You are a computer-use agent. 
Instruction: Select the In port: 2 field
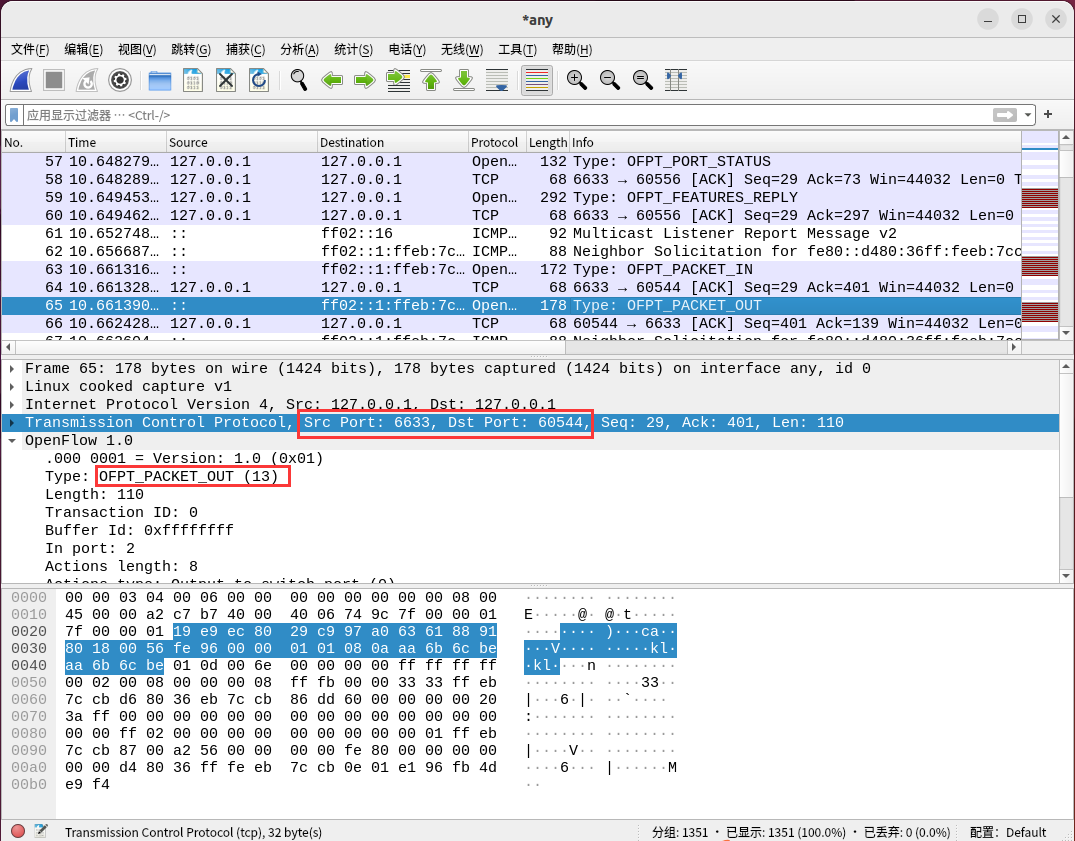coord(90,548)
